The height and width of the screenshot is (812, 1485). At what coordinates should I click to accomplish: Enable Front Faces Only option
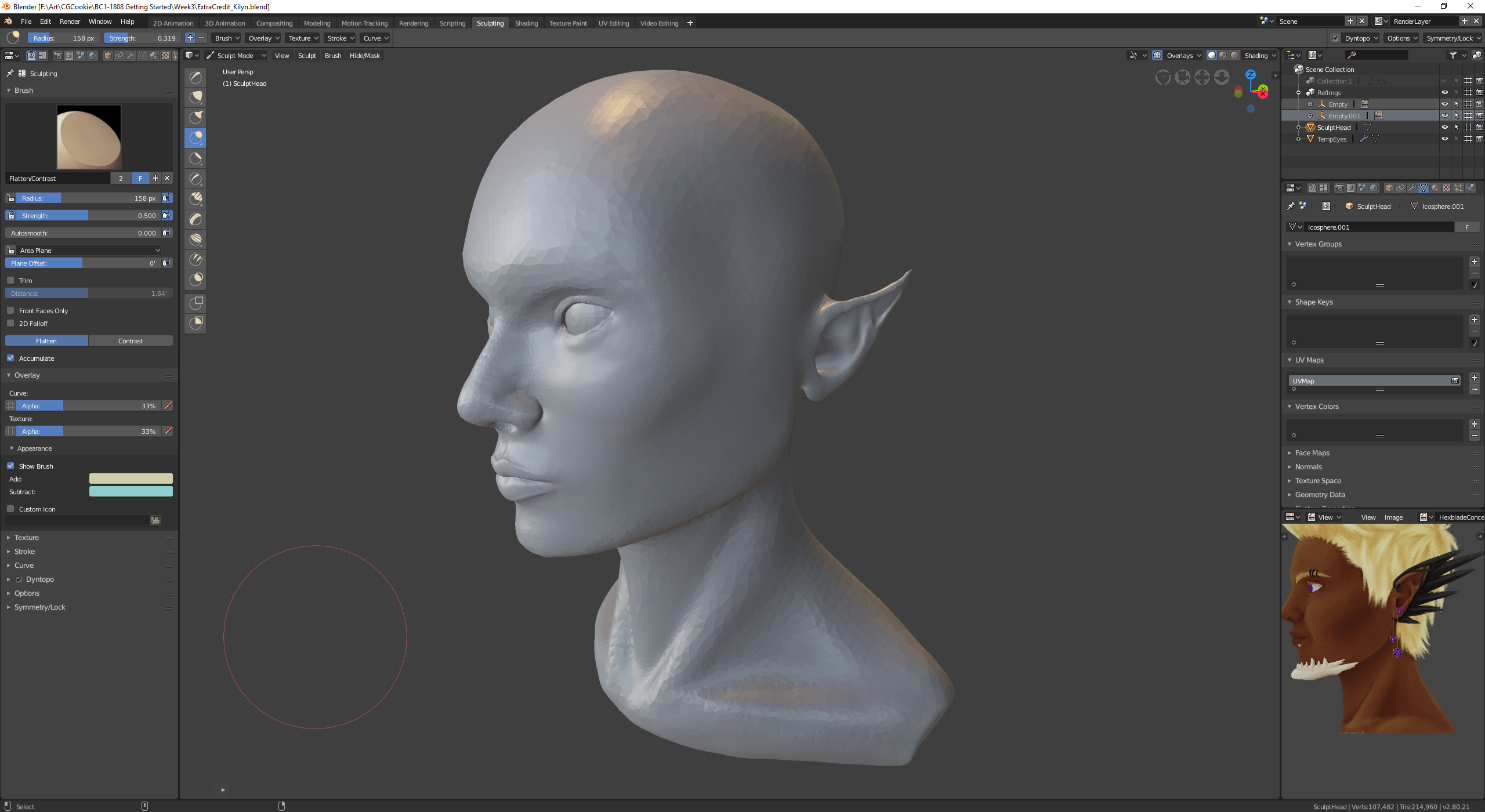tap(10, 310)
